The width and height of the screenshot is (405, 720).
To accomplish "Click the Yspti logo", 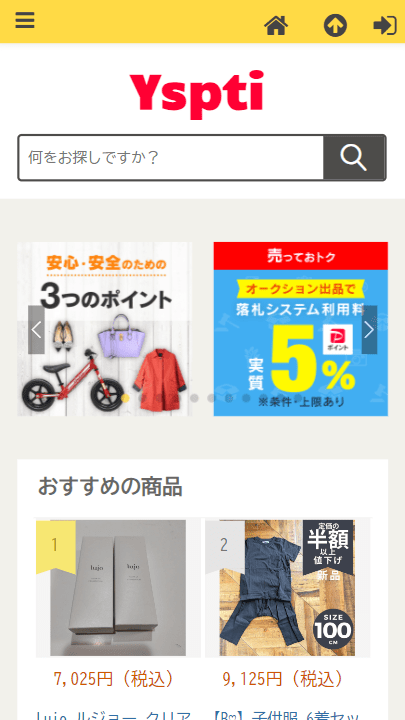I will (197, 95).
